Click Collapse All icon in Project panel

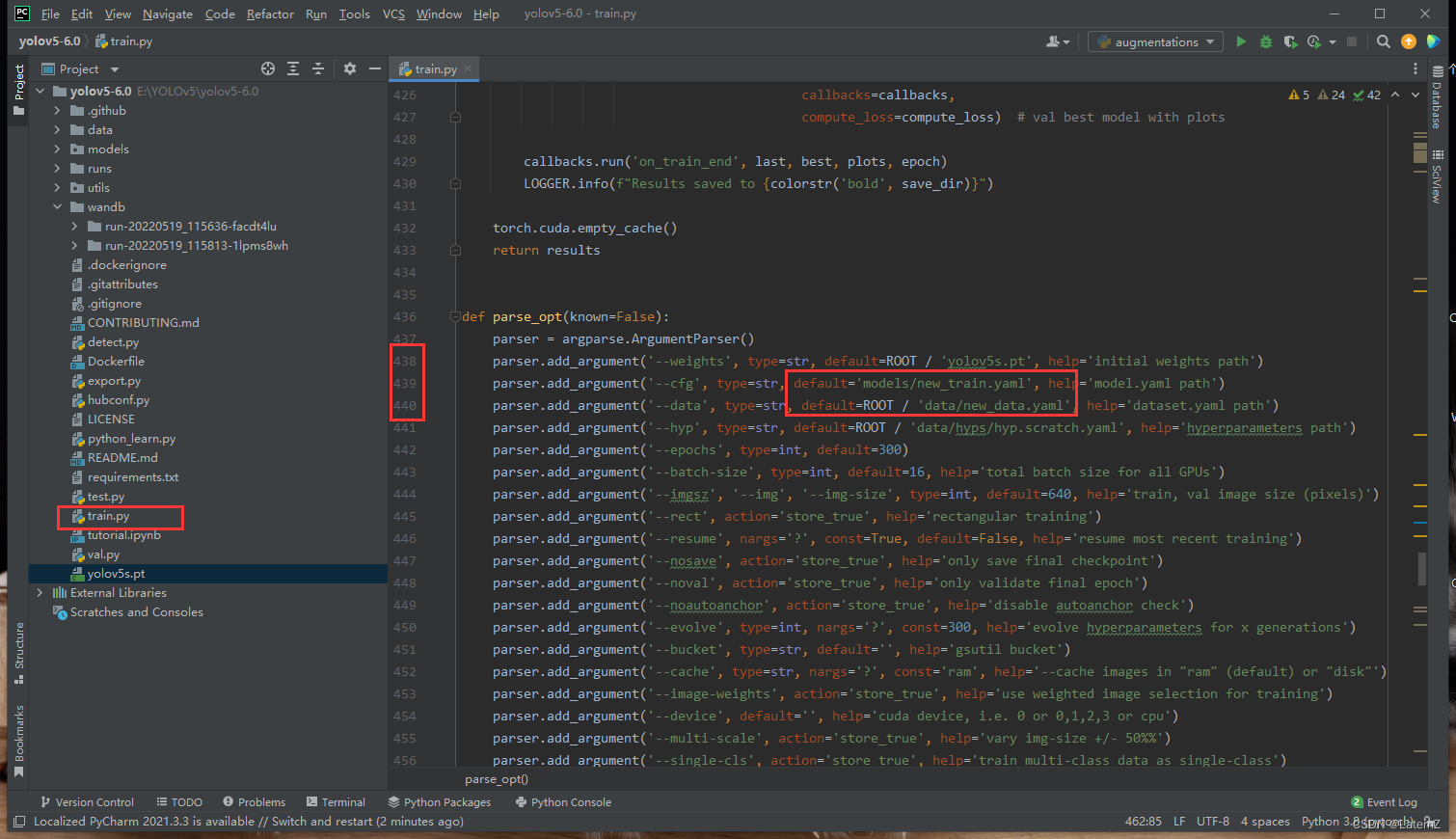click(x=318, y=68)
